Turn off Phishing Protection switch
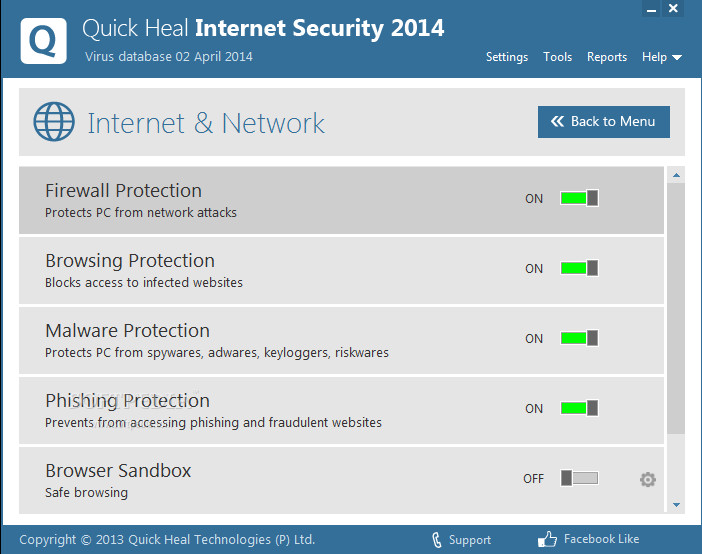 (x=579, y=408)
